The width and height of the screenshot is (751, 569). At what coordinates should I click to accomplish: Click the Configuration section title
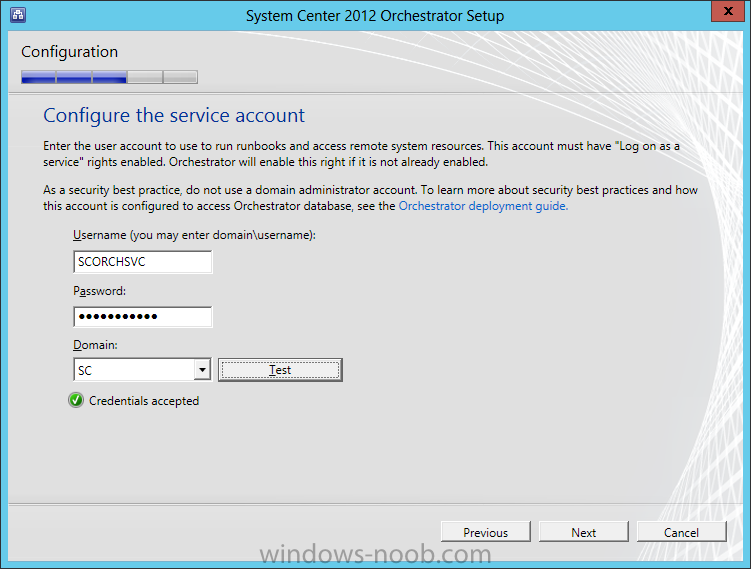69,52
